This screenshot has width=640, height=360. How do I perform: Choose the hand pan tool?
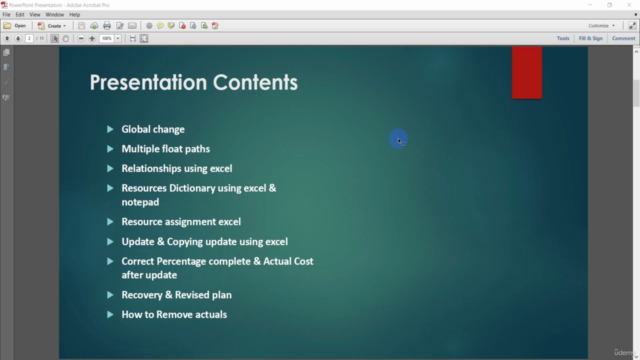tap(66, 38)
